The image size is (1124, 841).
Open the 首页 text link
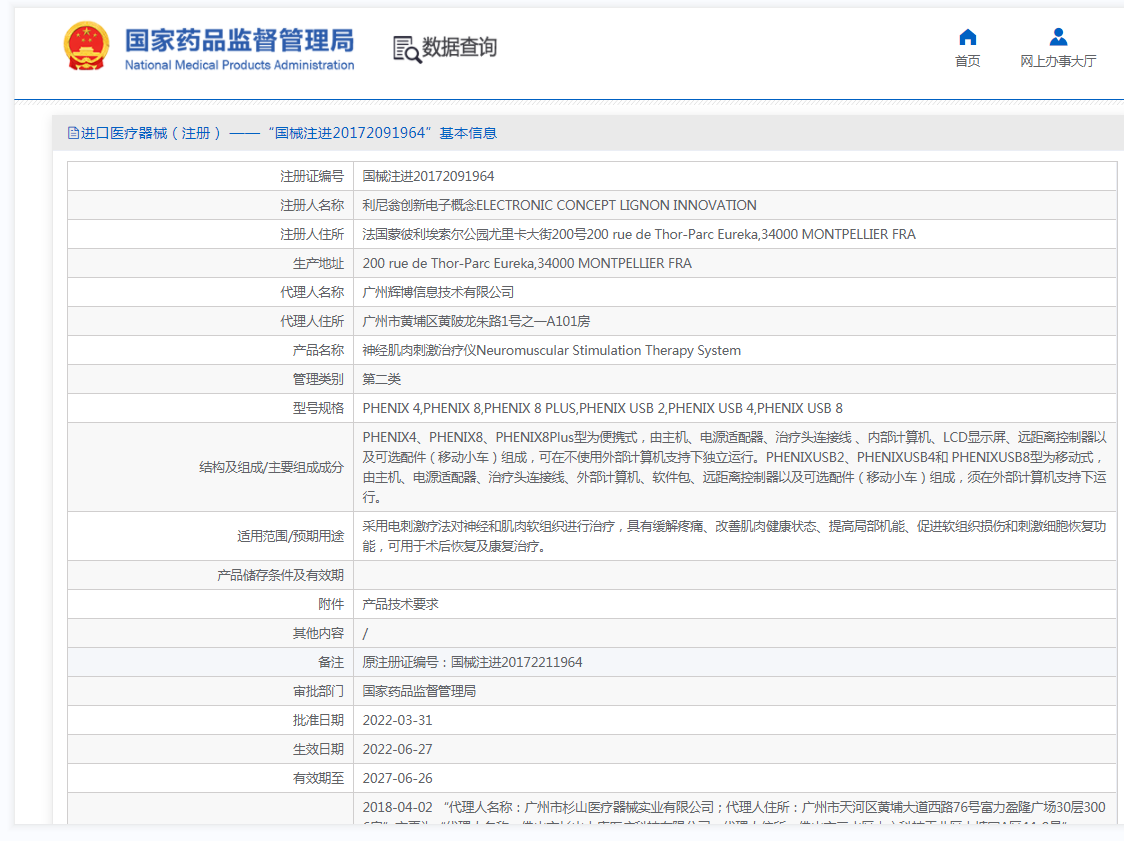point(967,61)
